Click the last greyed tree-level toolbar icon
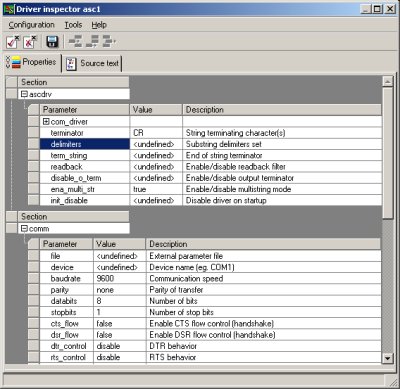The width and height of the screenshot is (400, 389). [109, 41]
